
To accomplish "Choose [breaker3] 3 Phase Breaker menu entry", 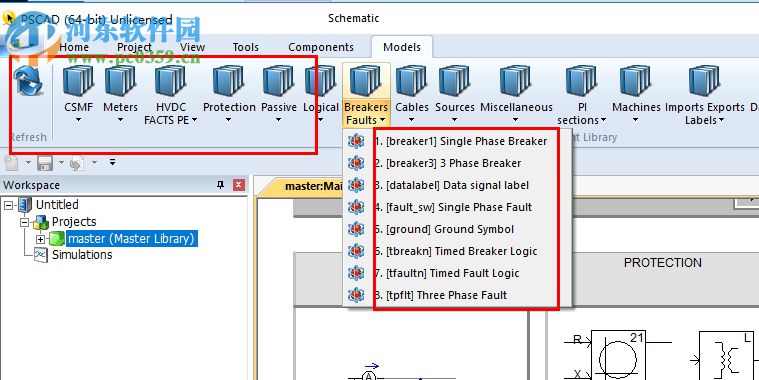I will coord(457,163).
